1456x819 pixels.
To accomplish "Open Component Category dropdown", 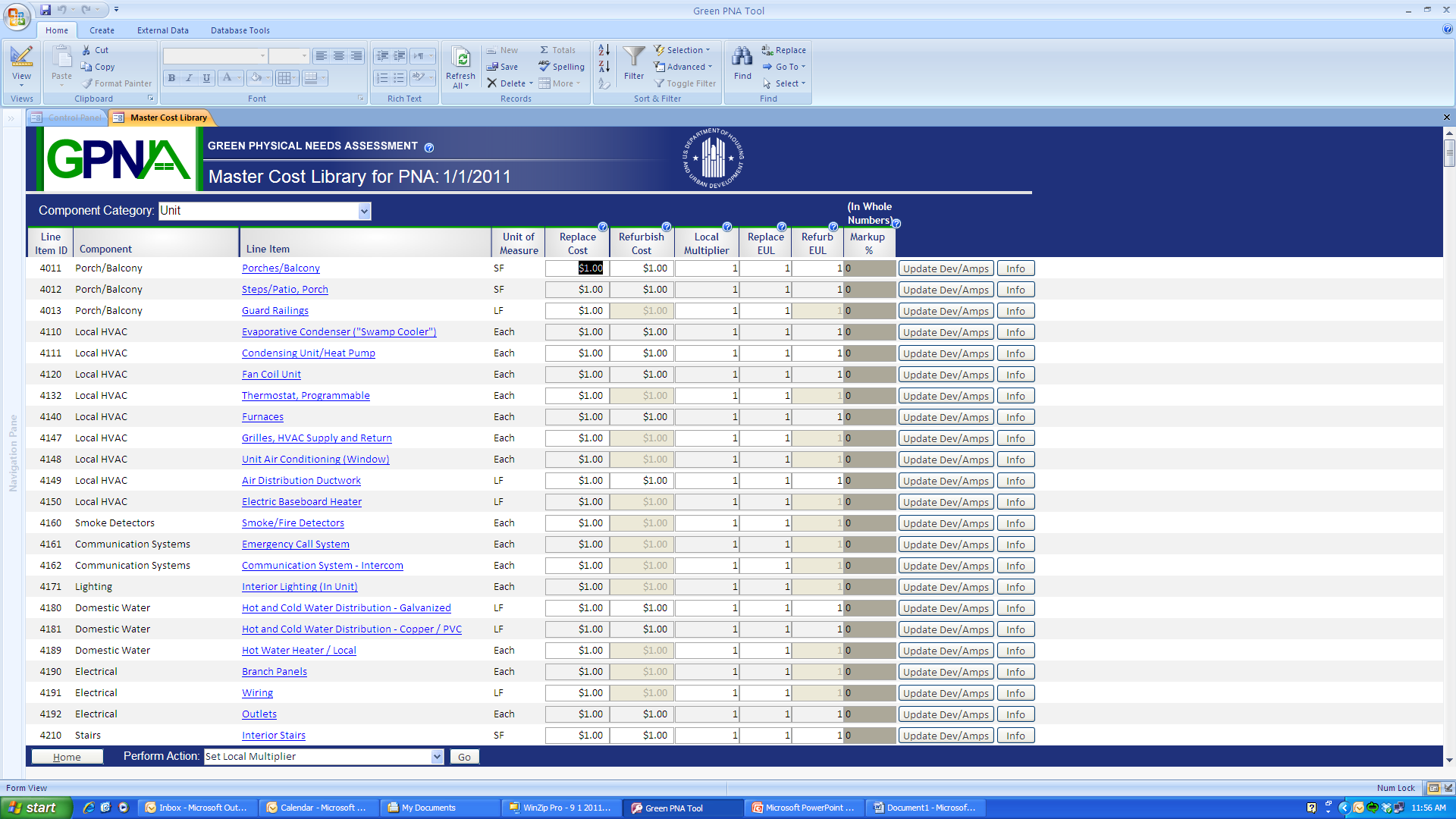I will [365, 211].
